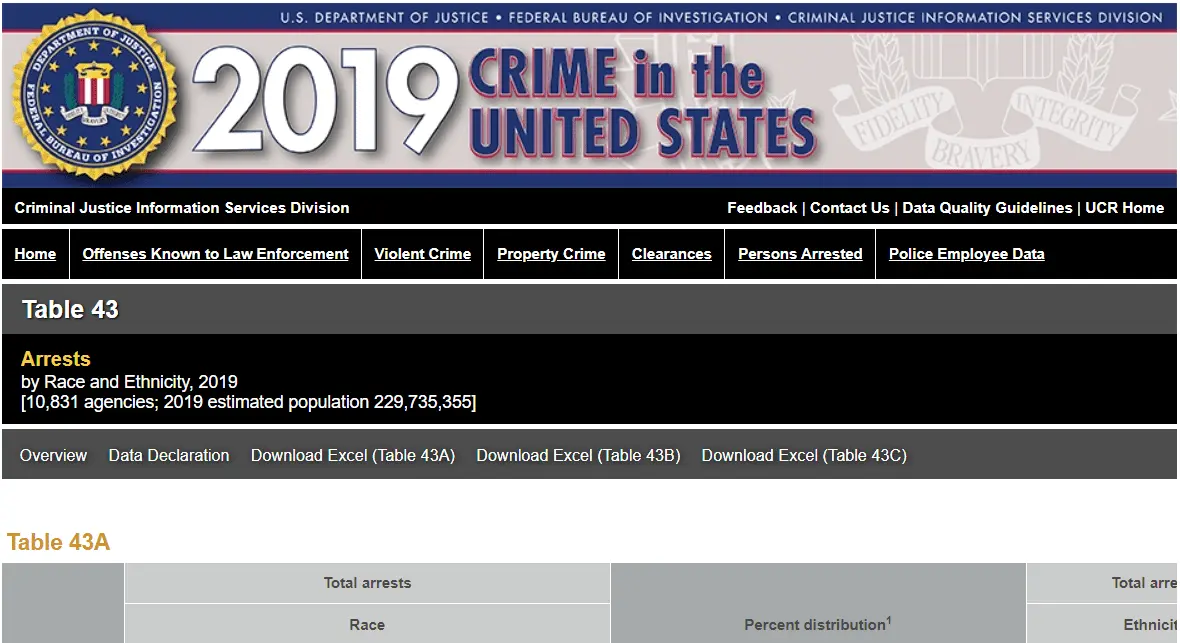This screenshot has width=1180, height=643.
Task: Go to UCR Home
Action: pos(1124,208)
